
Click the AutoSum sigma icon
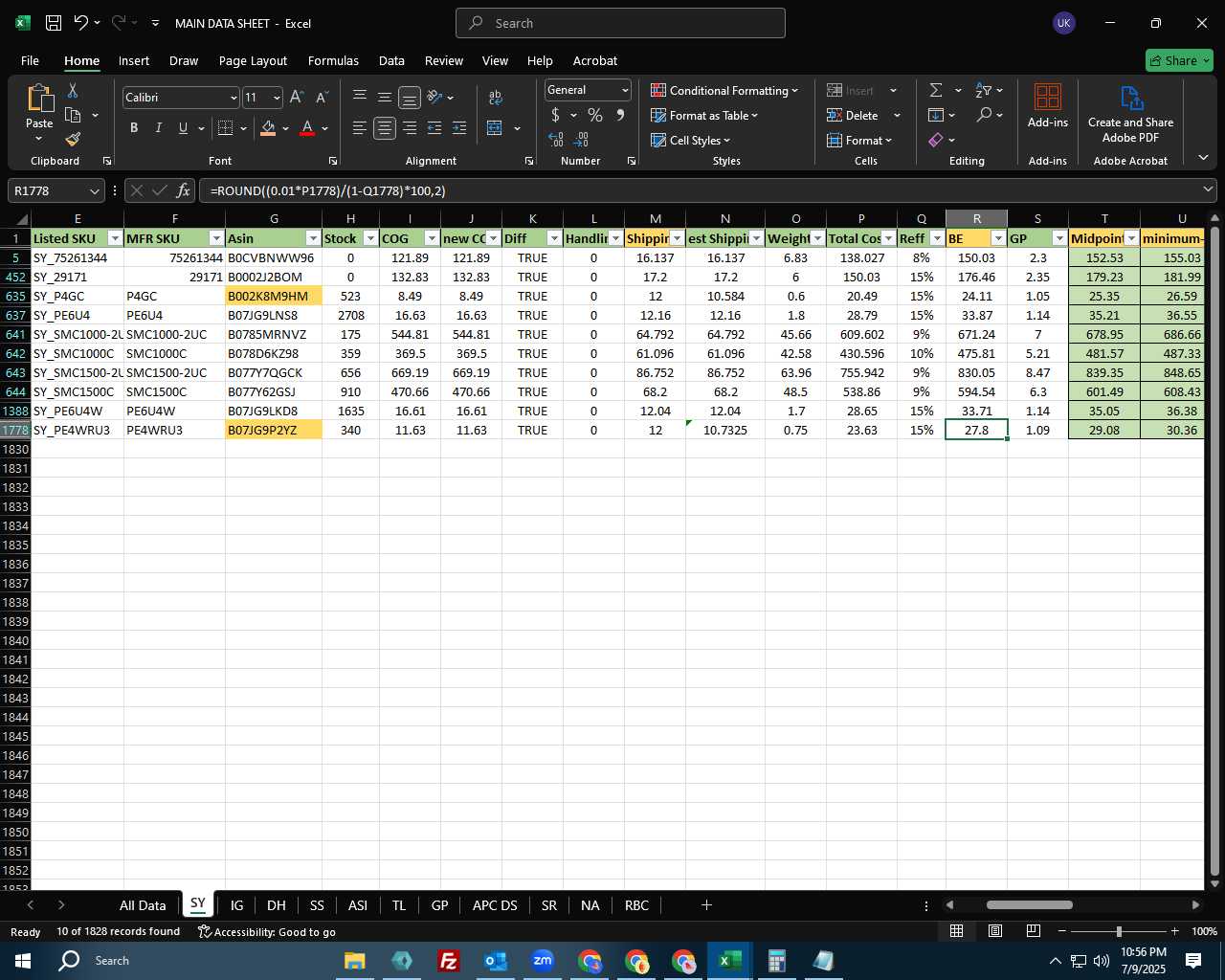tap(936, 90)
